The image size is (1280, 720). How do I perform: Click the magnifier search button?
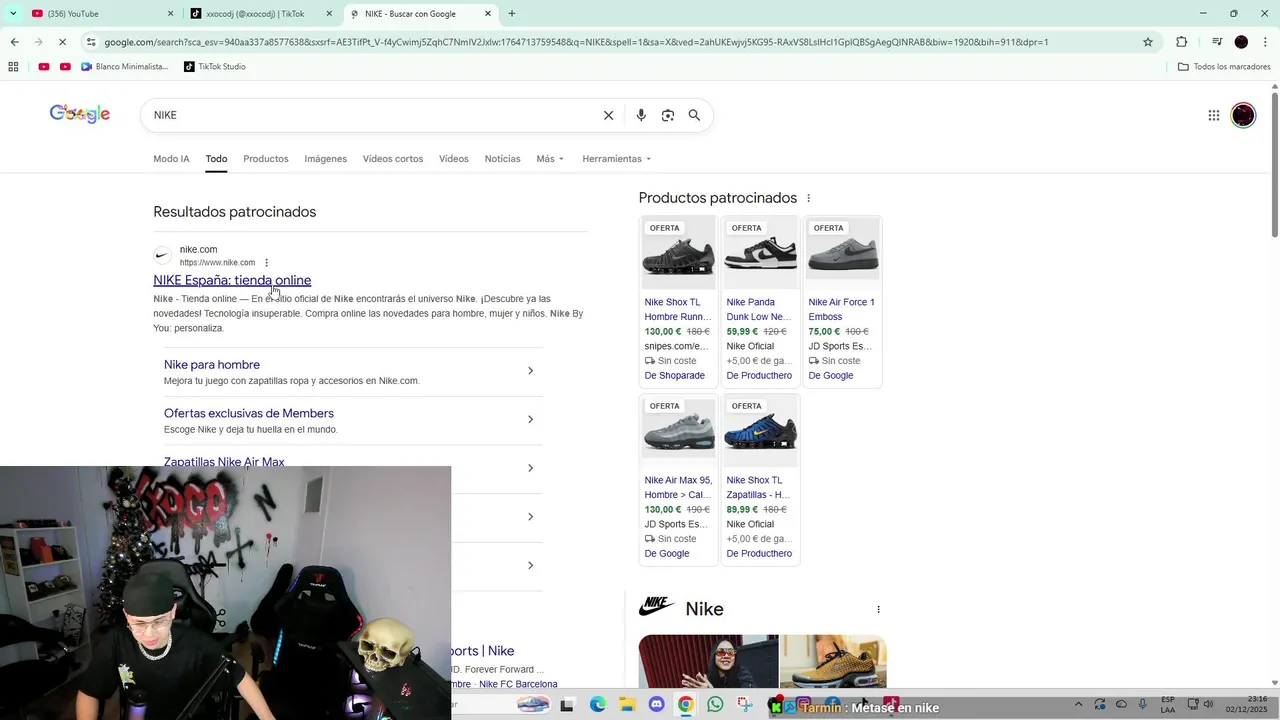click(694, 115)
